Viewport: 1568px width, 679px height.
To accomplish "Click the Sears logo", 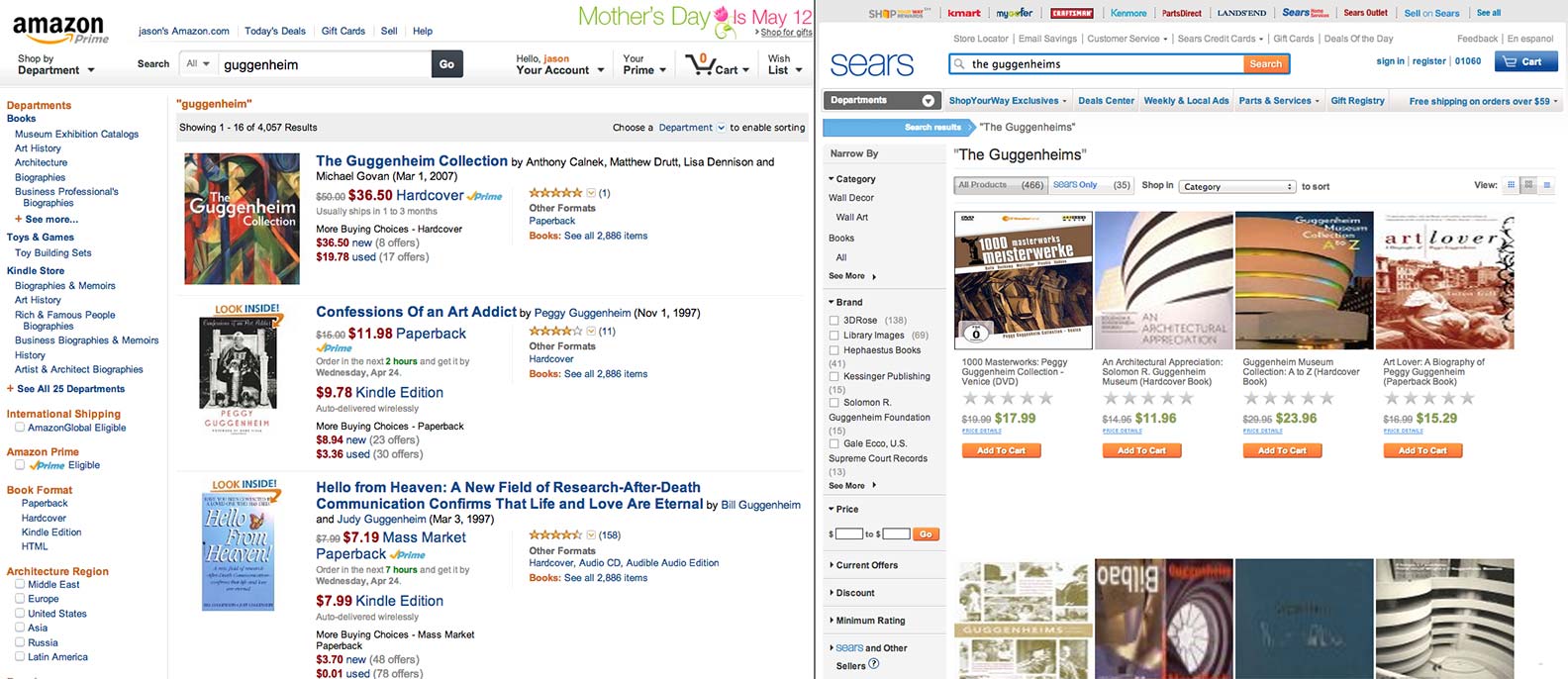I will click(x=872, y=64).
